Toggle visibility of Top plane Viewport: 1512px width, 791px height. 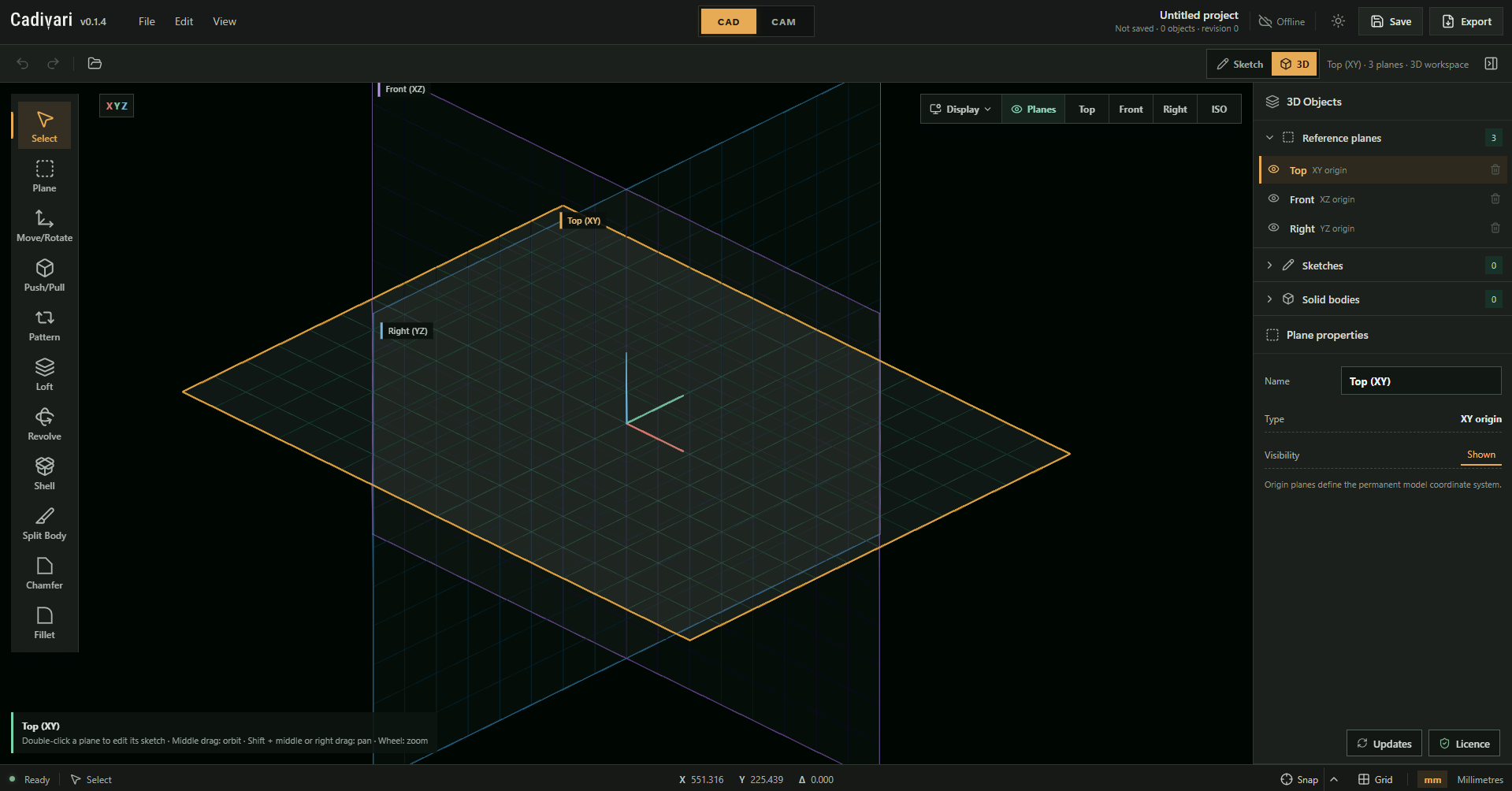[1273, 169]
